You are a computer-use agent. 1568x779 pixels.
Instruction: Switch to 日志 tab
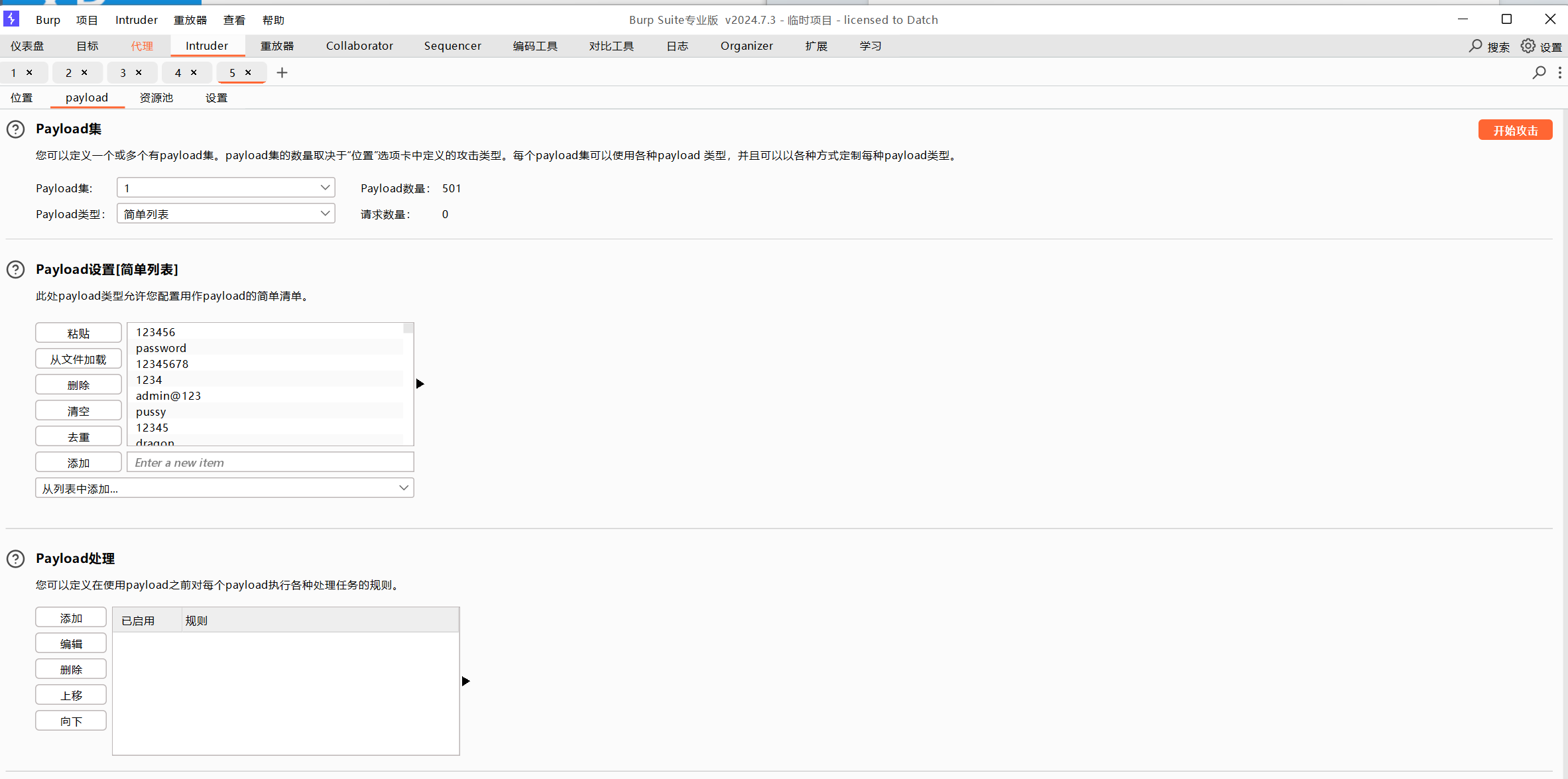[x=677, y=46]
